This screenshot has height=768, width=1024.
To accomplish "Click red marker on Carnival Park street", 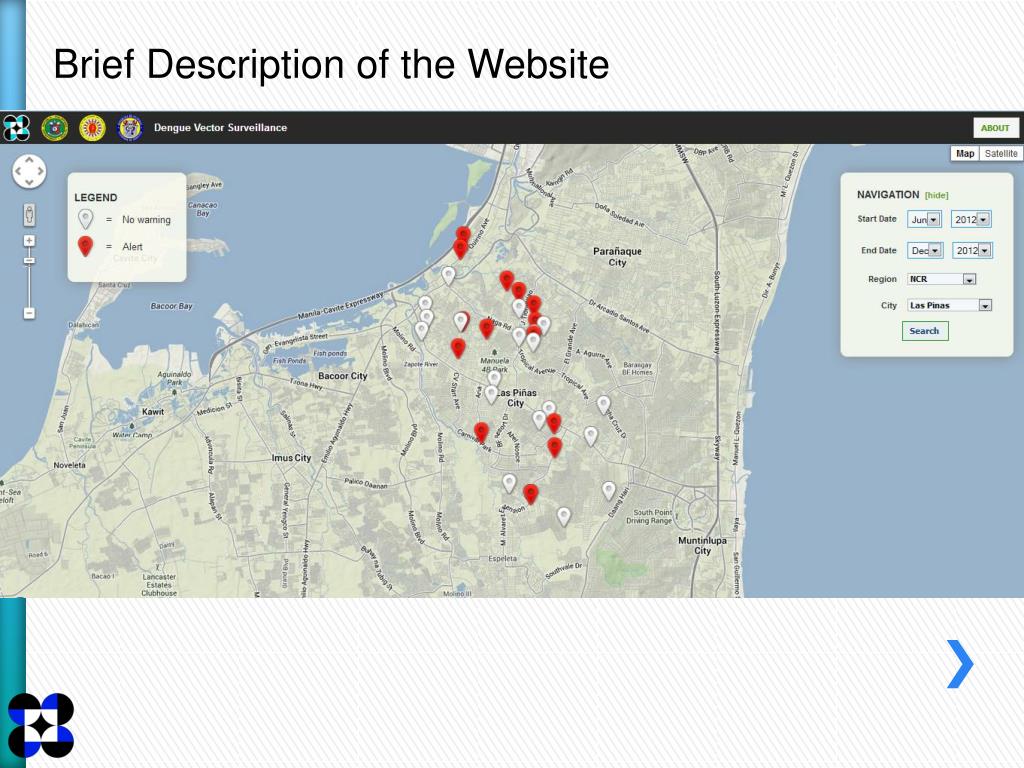I will [481, 432].
